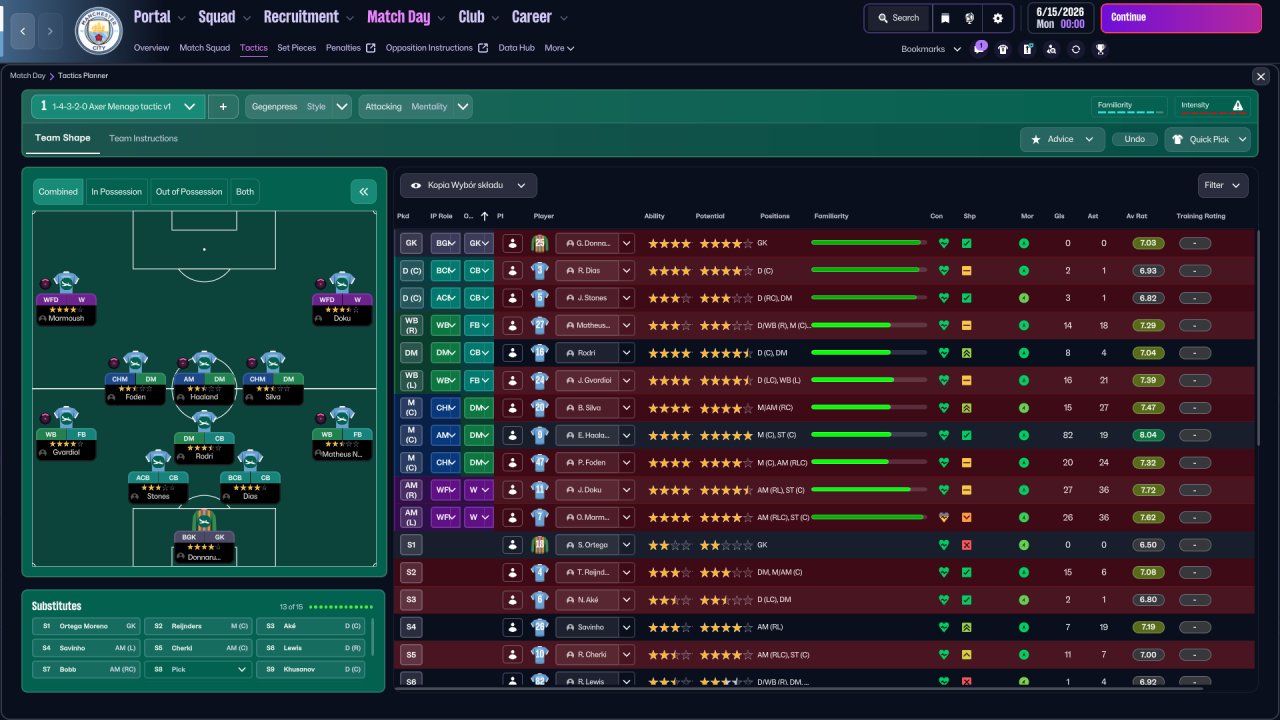Click the Undo button
This screenshot has height=720, width=1280.
(1134, 139)
